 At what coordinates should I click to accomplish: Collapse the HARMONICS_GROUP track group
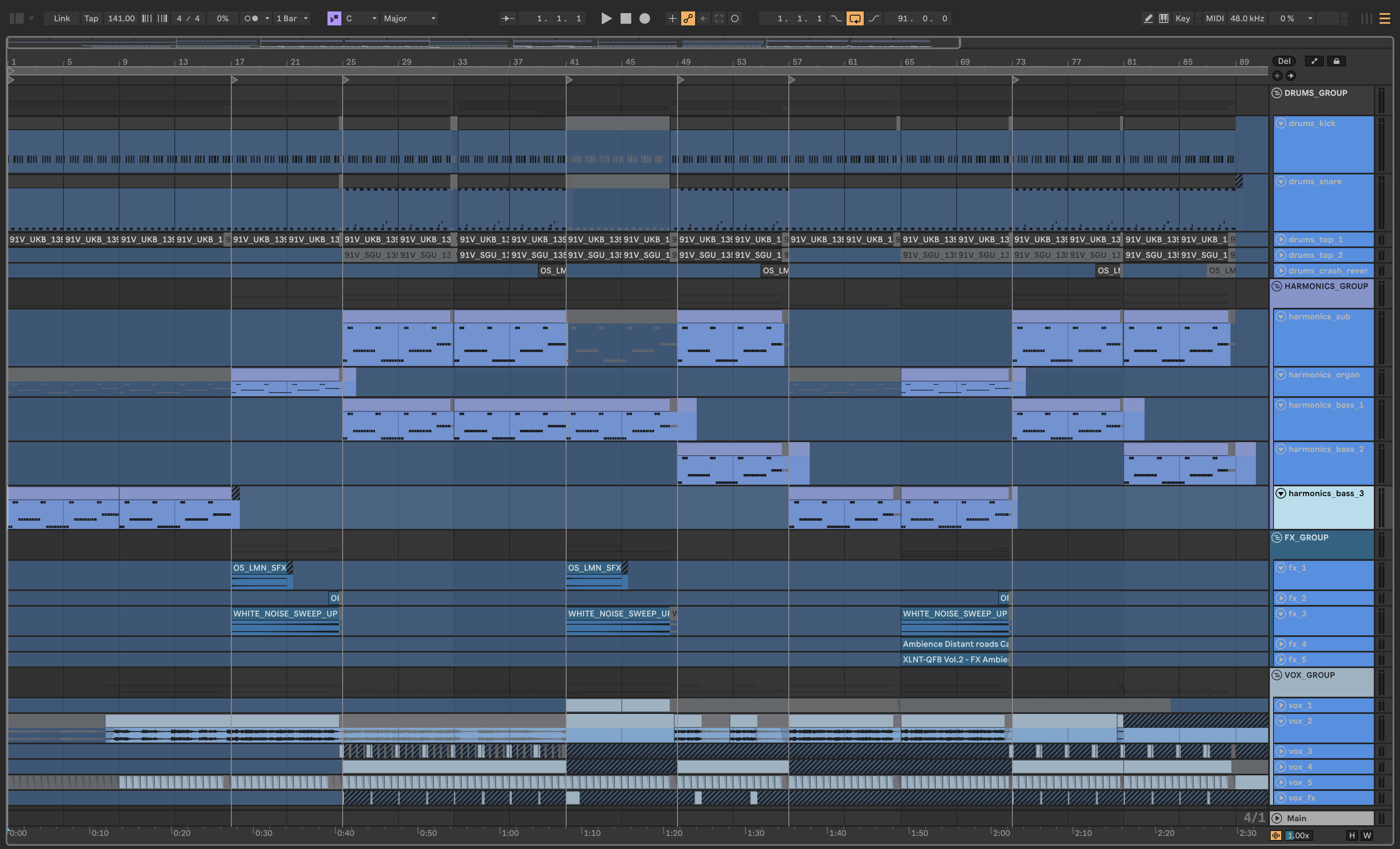pos(1277,287)
